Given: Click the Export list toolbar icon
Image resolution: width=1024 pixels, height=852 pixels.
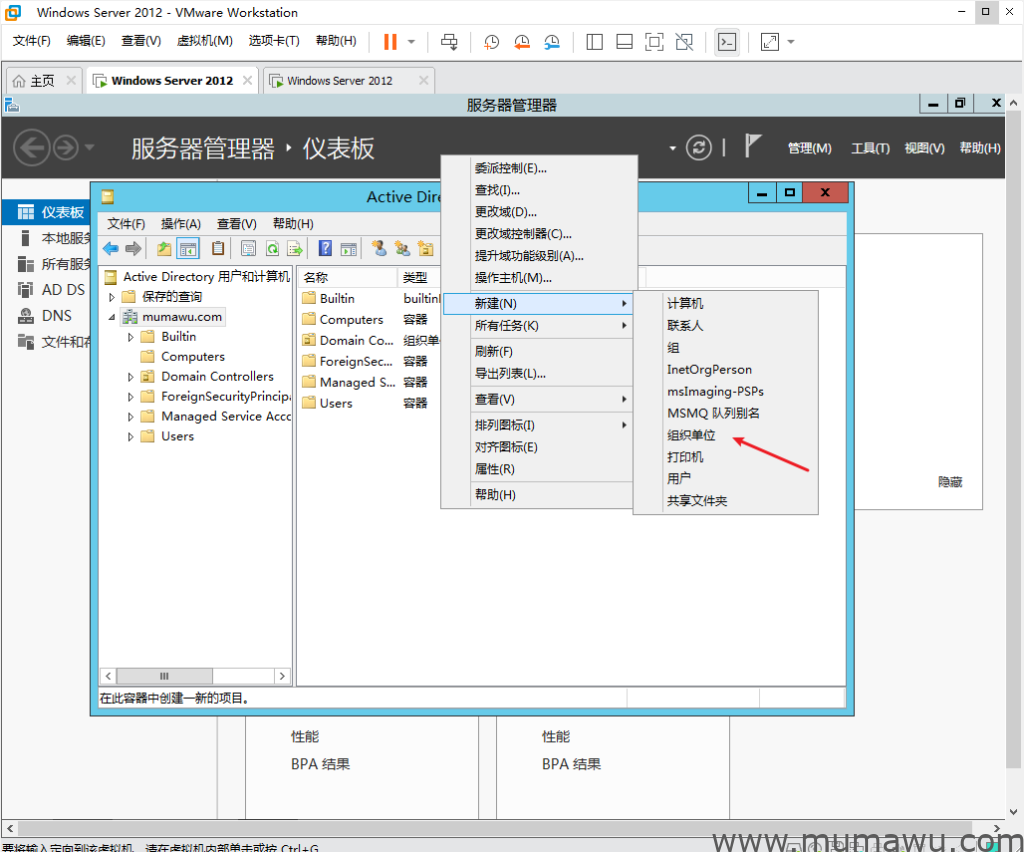Looking at the screenshot, I should pos(295,248).
